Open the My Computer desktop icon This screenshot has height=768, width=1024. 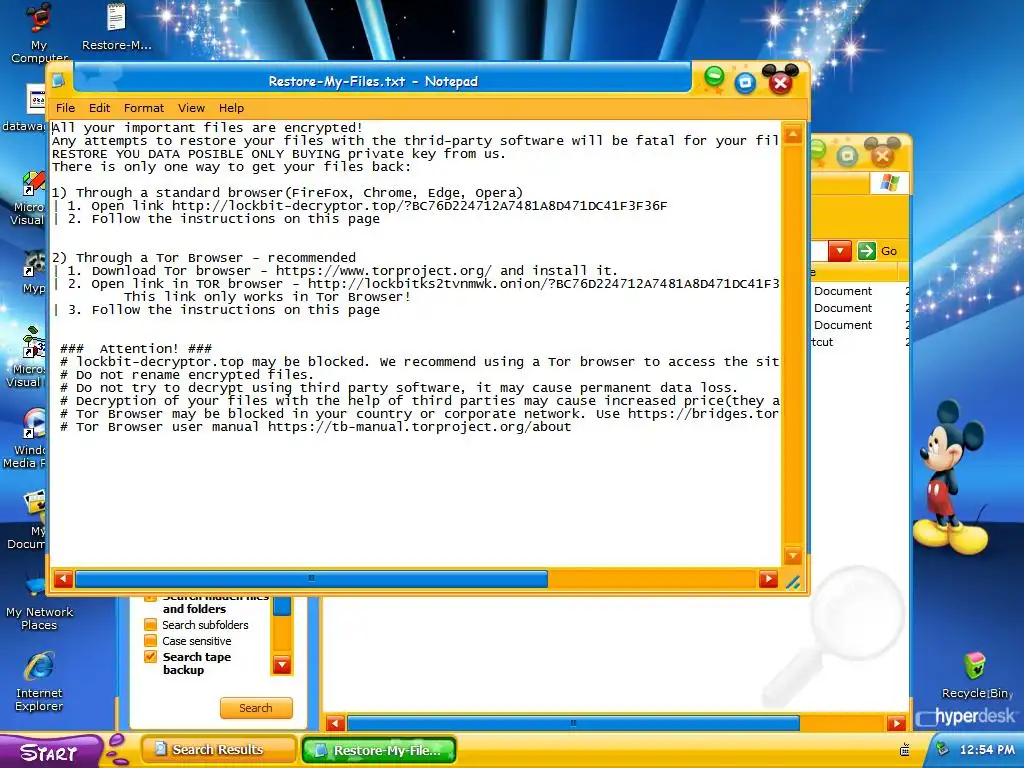[39, 33]
